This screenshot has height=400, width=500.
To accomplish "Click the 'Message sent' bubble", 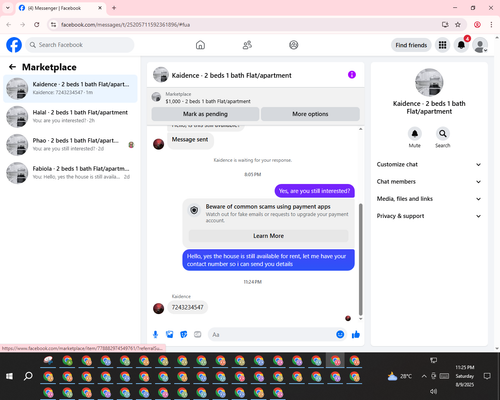I will [x=190, y=140].
